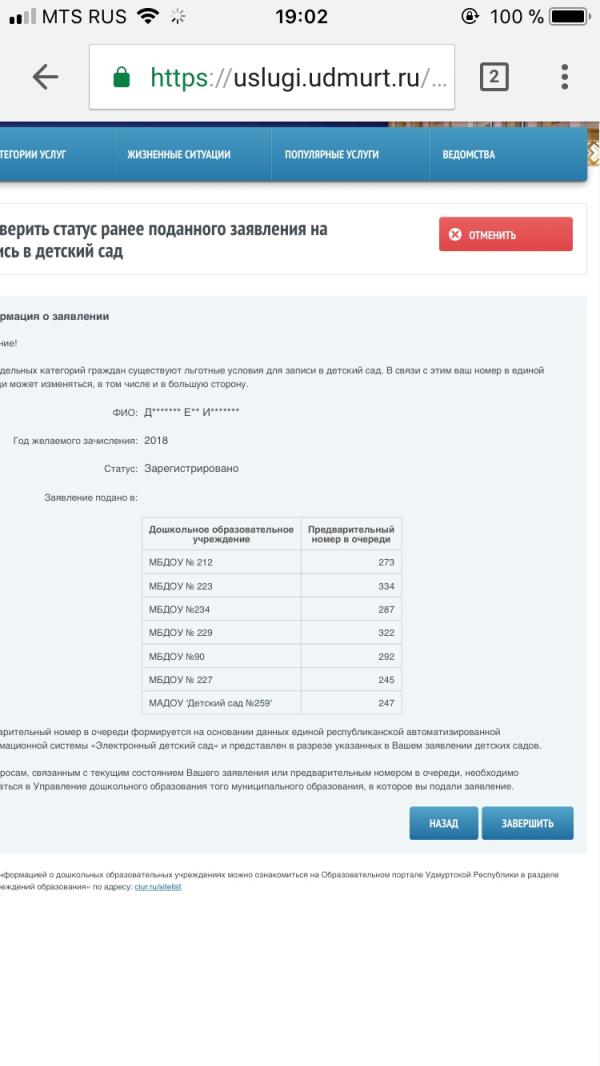Select the МАДОУ 'Детский сад №259' row
This screenshot has width=600, height=1066.
[271, 703]
